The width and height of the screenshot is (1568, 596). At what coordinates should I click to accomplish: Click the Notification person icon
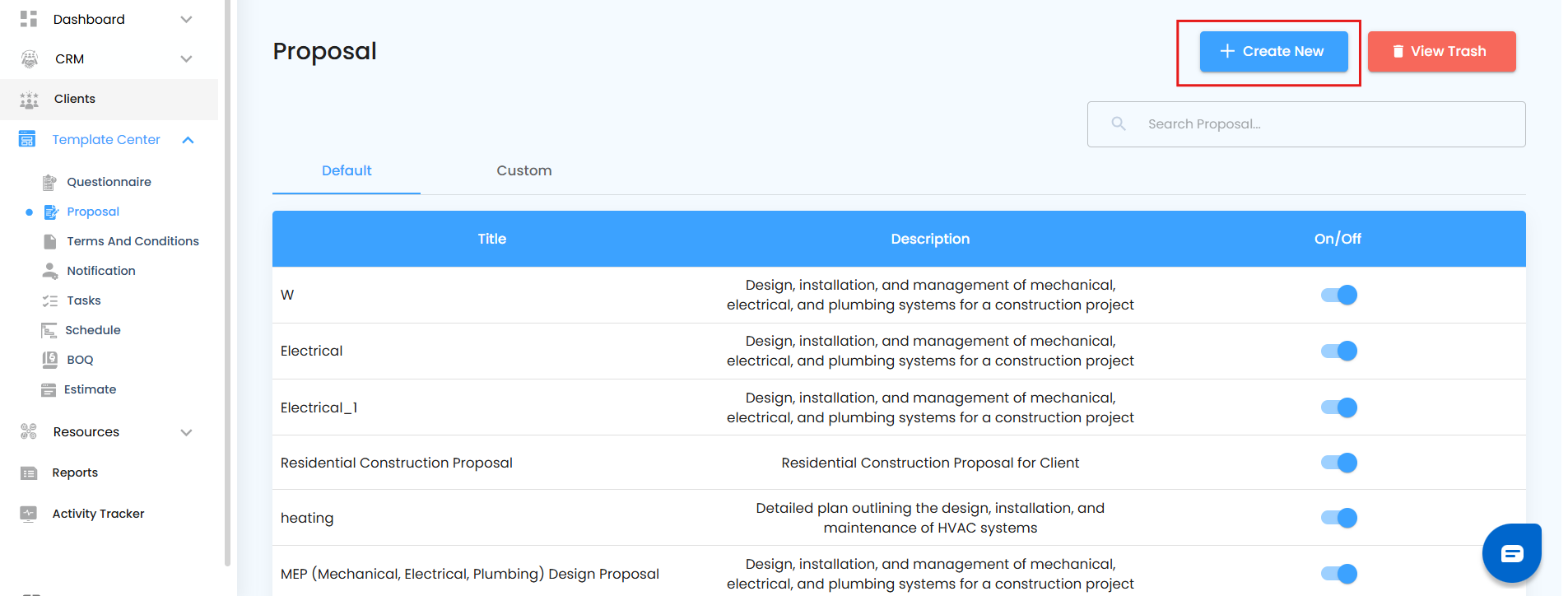point(50,271)
